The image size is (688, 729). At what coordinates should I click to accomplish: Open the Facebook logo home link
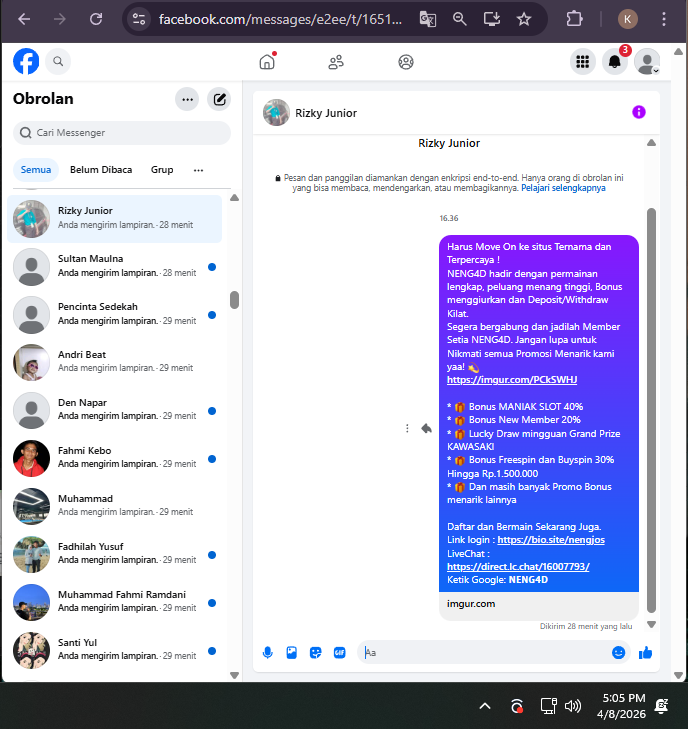(26, 61)
